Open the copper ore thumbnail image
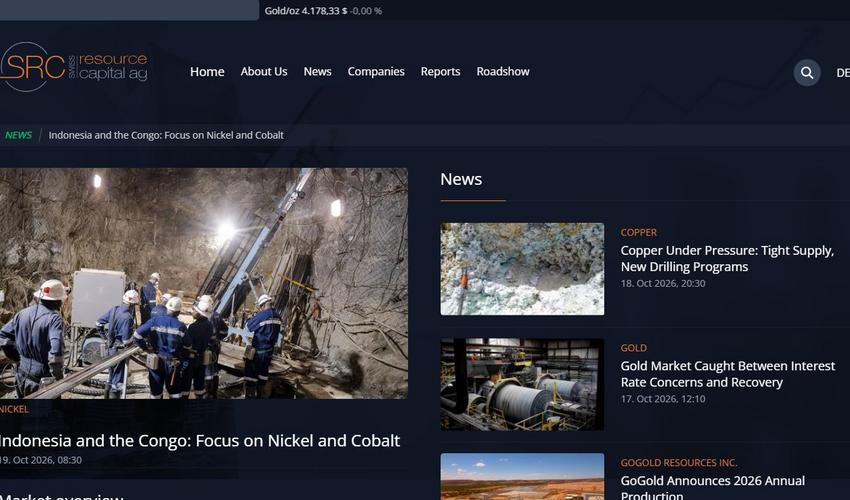The height and width of the screenshot is (500, 850). [522, 269]
